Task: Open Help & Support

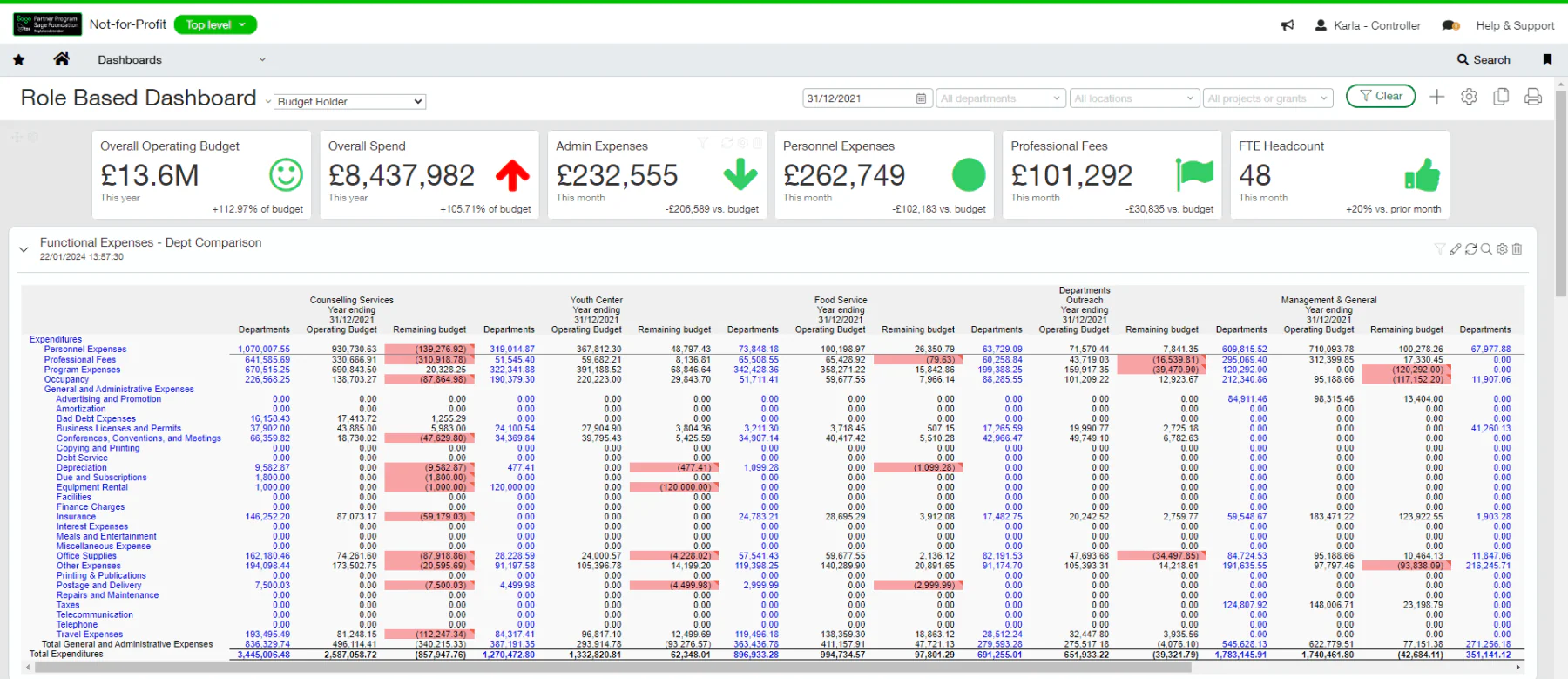Action: pos(1515,25)
